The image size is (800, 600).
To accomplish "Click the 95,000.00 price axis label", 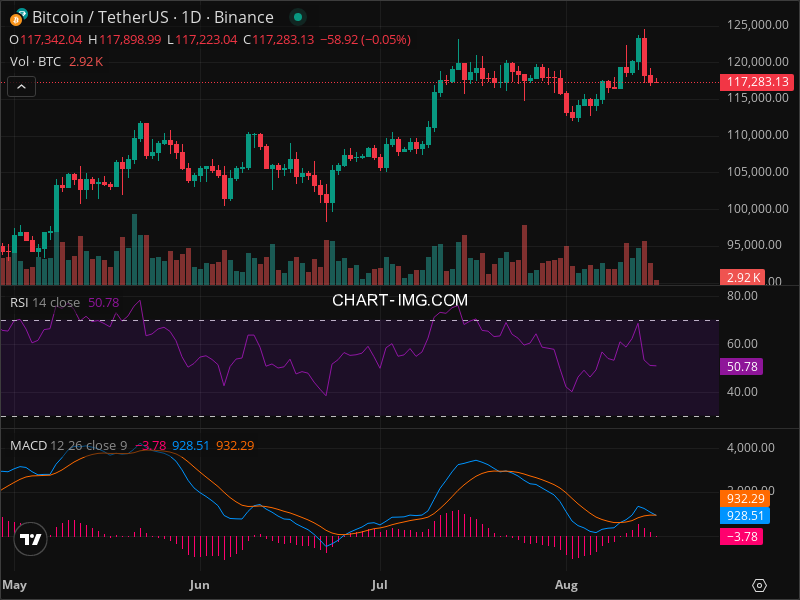I will tap(754, 245).
